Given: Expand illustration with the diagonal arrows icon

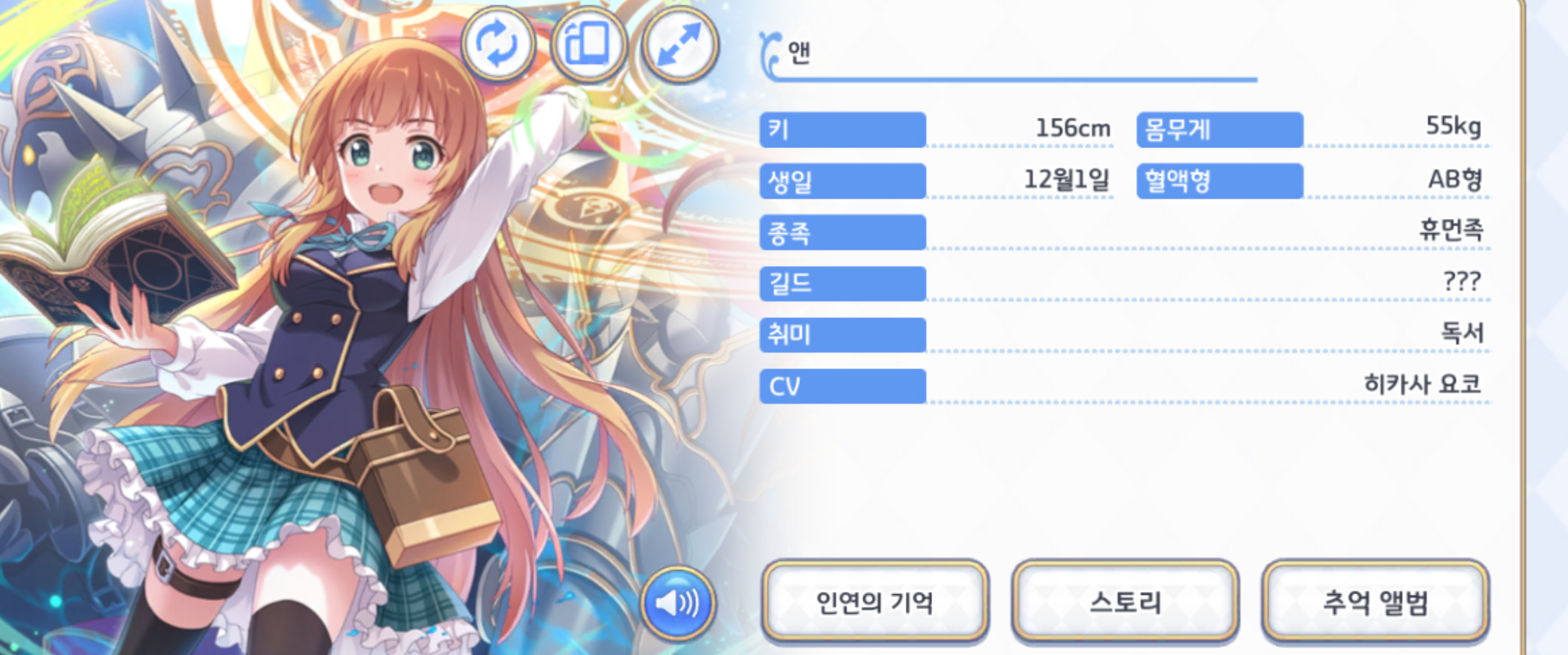Looking at the screenshot, I should click(679, 44).
